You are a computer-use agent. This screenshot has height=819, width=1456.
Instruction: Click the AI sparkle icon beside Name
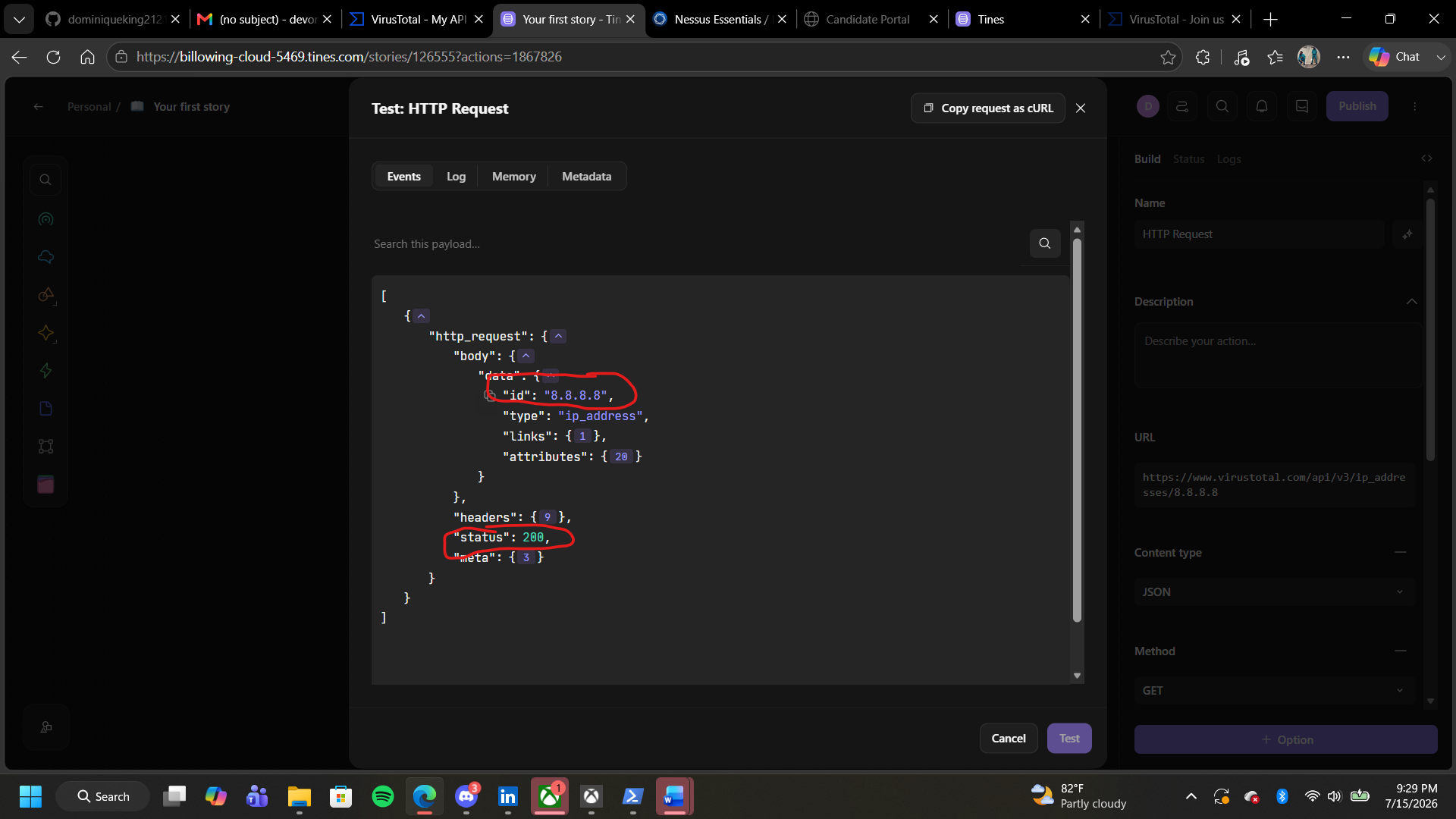[x=1407, y=234]
